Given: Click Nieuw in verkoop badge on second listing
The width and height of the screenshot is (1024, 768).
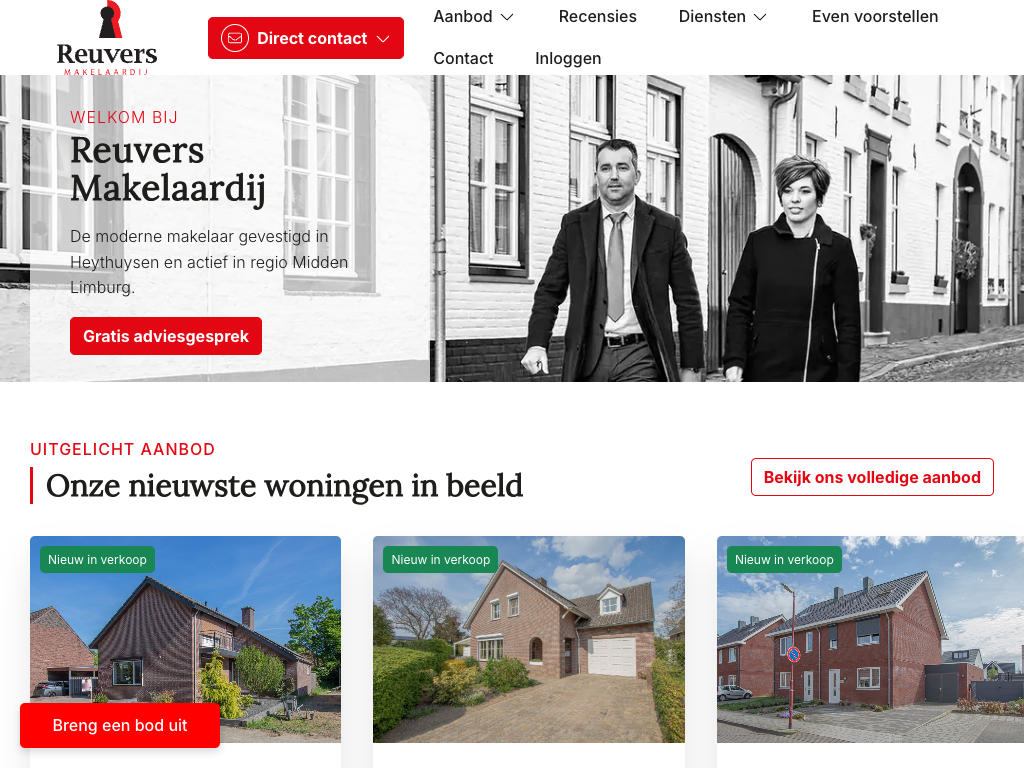Looking at the screenshot, I should coord(441,560).
